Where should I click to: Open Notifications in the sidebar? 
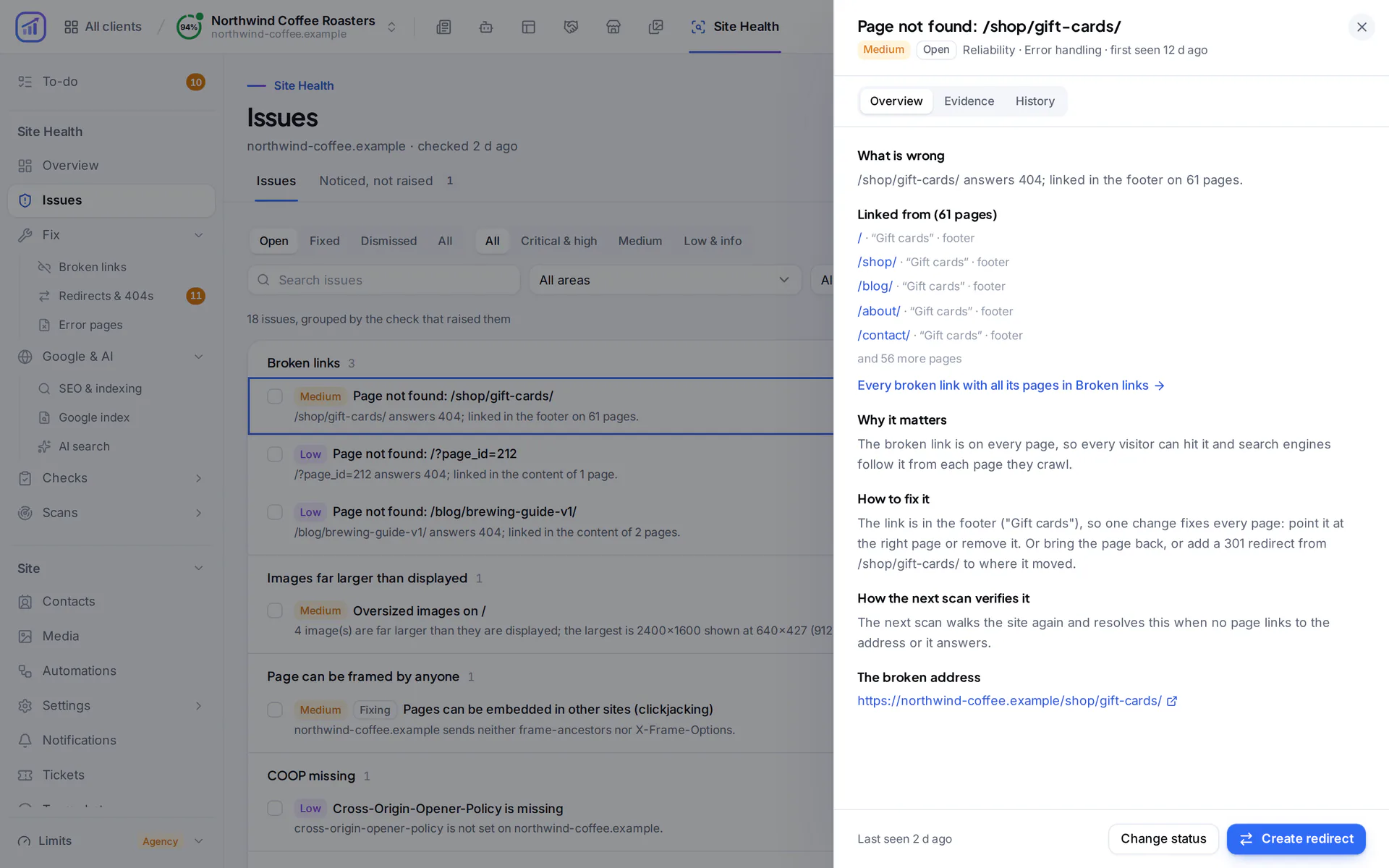tap(111, 740)
